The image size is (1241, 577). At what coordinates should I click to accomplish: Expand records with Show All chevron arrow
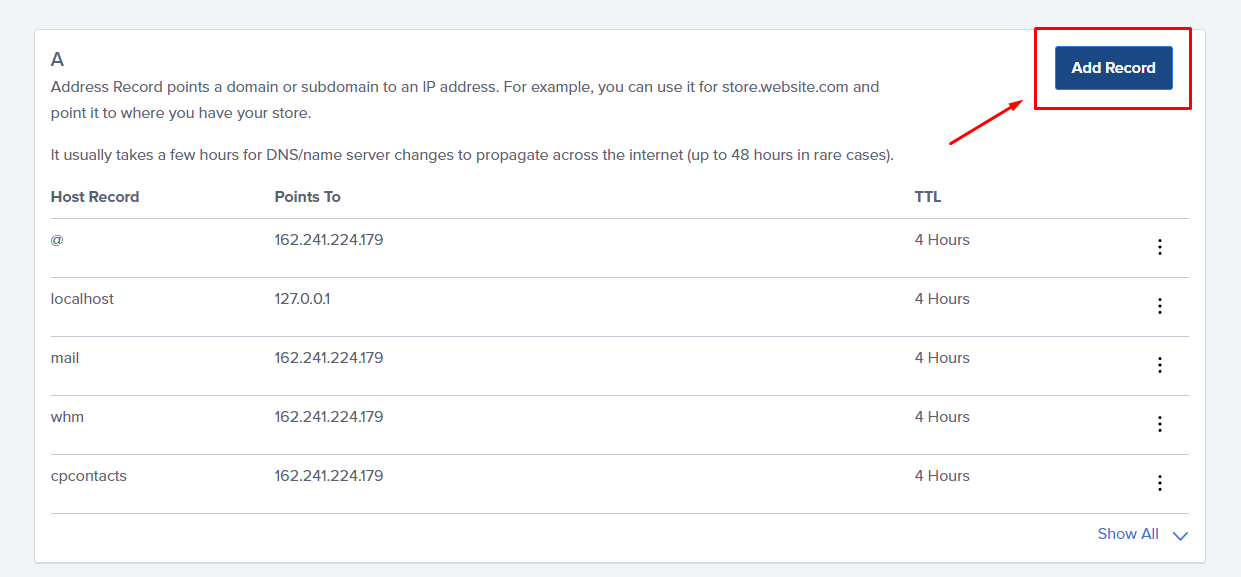[1180, 536]
